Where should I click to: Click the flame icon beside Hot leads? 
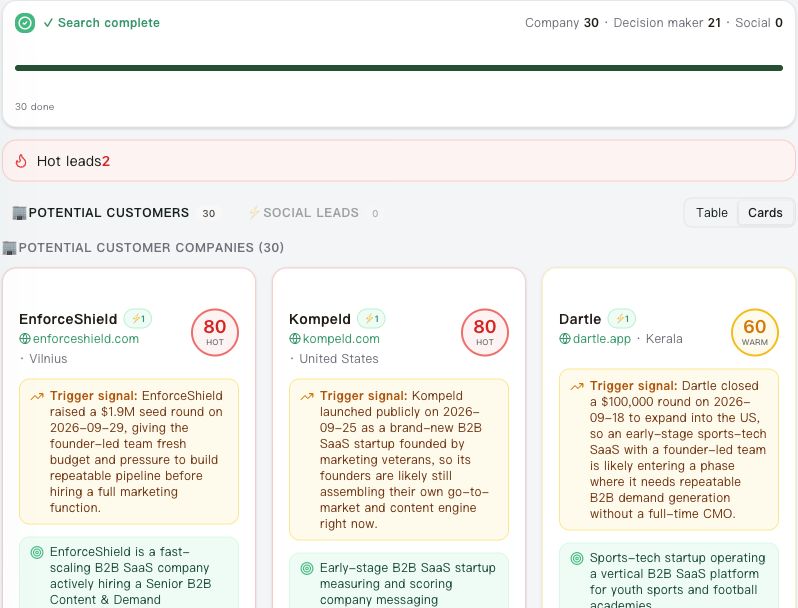[21, 161]
